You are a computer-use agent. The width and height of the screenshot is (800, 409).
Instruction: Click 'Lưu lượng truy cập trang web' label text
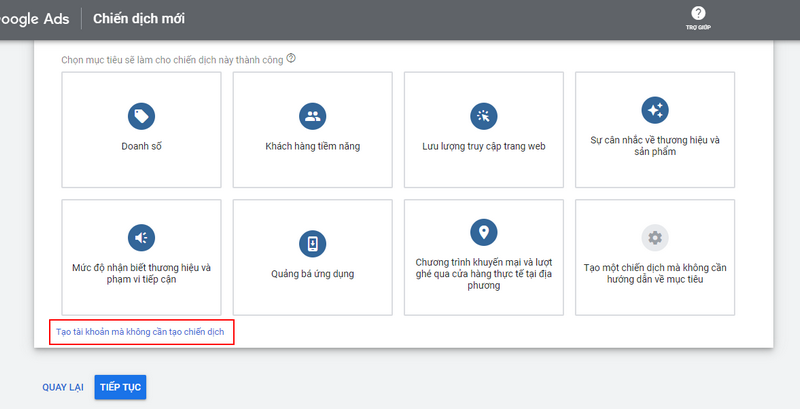point(484,146)
